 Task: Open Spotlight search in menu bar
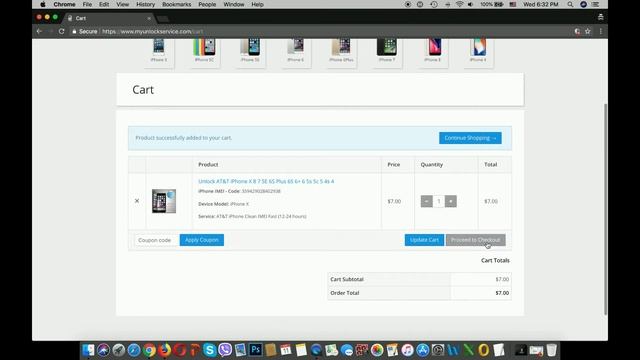[x=570, y=4]
